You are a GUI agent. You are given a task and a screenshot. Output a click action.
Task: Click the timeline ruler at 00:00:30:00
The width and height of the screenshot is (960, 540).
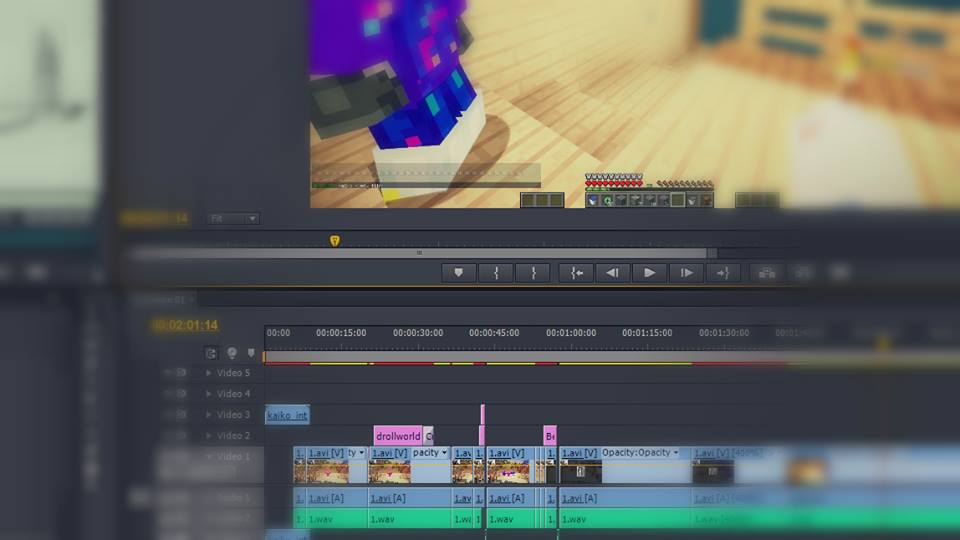tap(418, 333)
